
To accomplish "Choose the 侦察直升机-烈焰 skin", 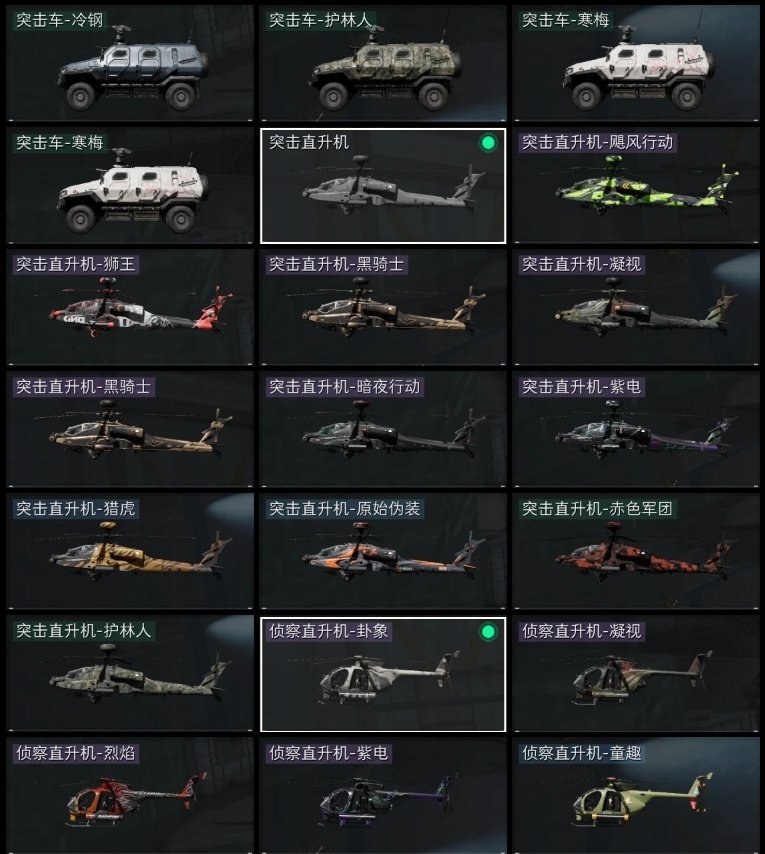I will point(130,796).
